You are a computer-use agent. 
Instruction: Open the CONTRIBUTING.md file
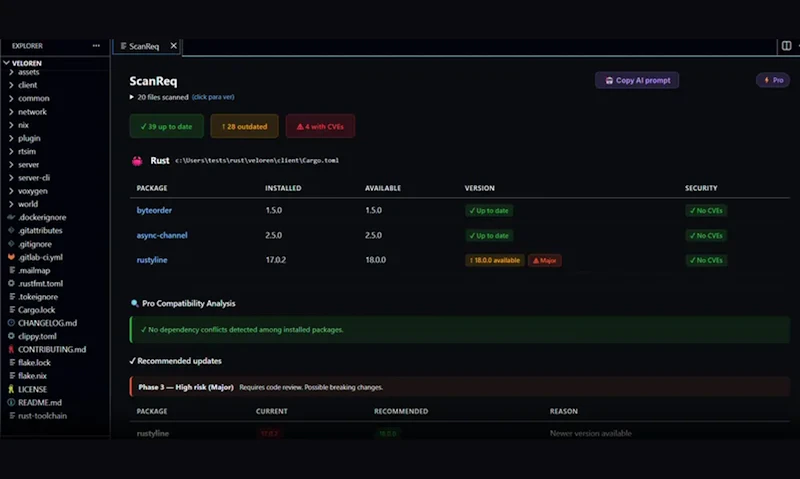[52, 349]
